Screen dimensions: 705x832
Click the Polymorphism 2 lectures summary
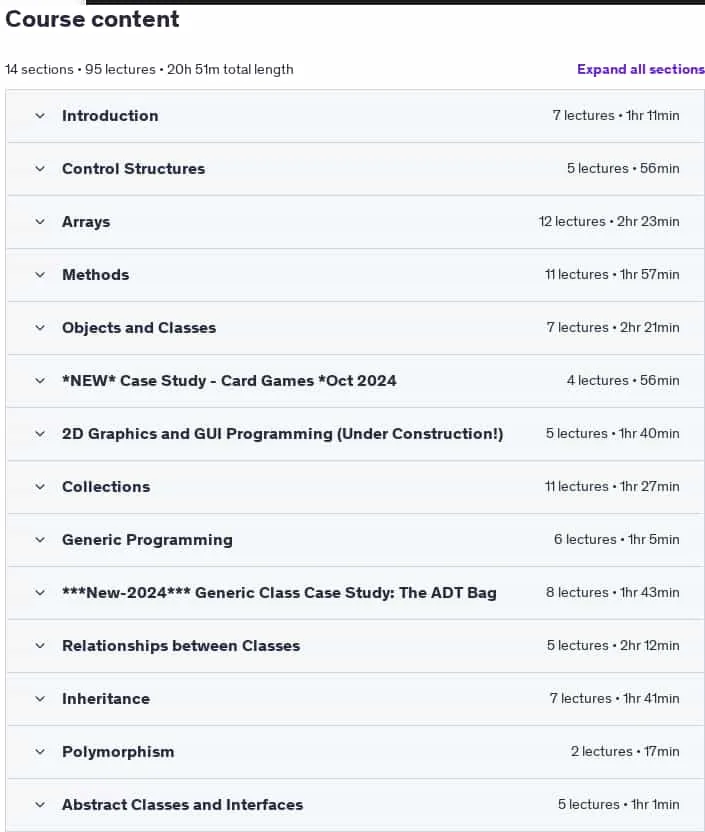pos(625,751)
